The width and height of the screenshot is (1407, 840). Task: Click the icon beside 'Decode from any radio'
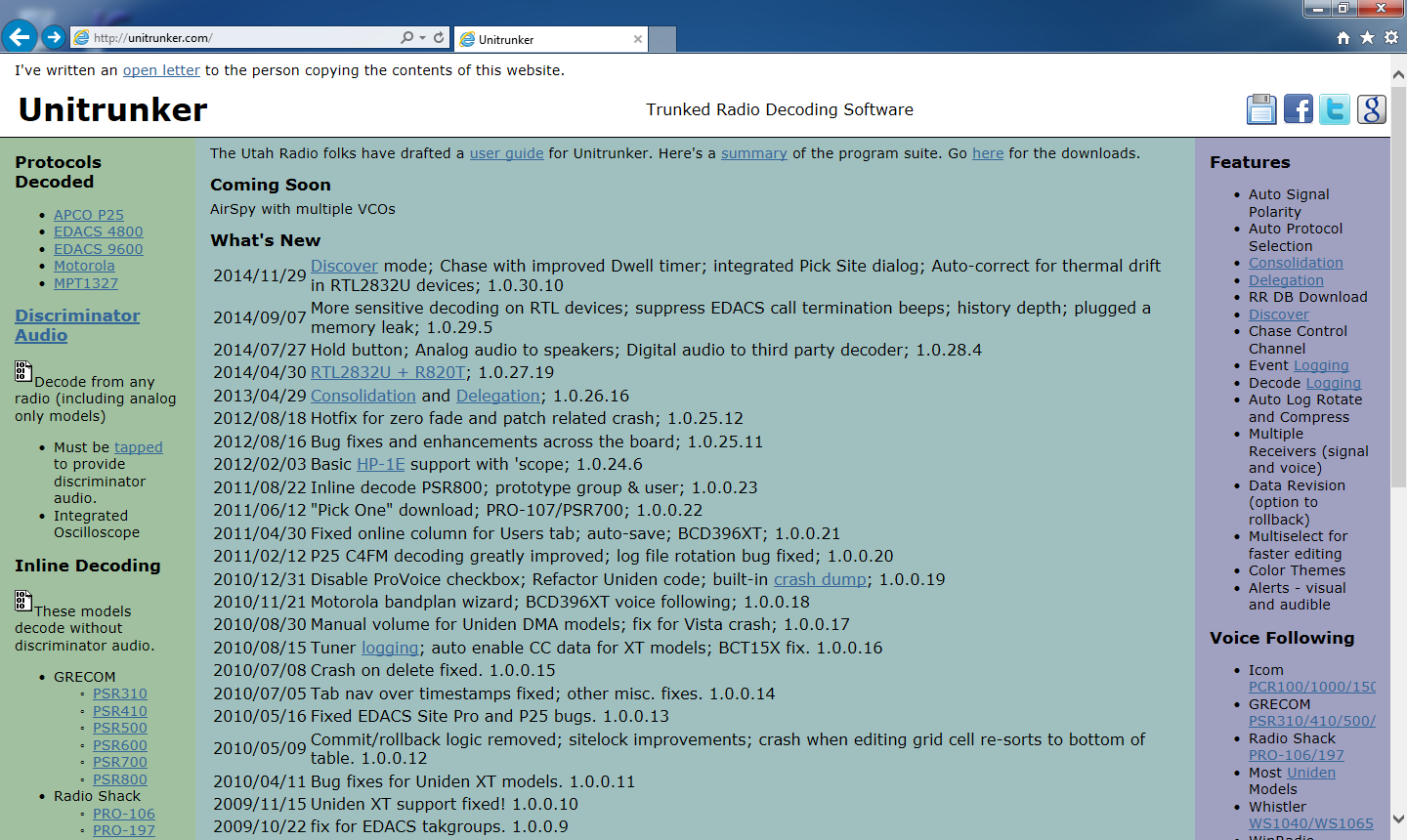(x=23, y=371)
